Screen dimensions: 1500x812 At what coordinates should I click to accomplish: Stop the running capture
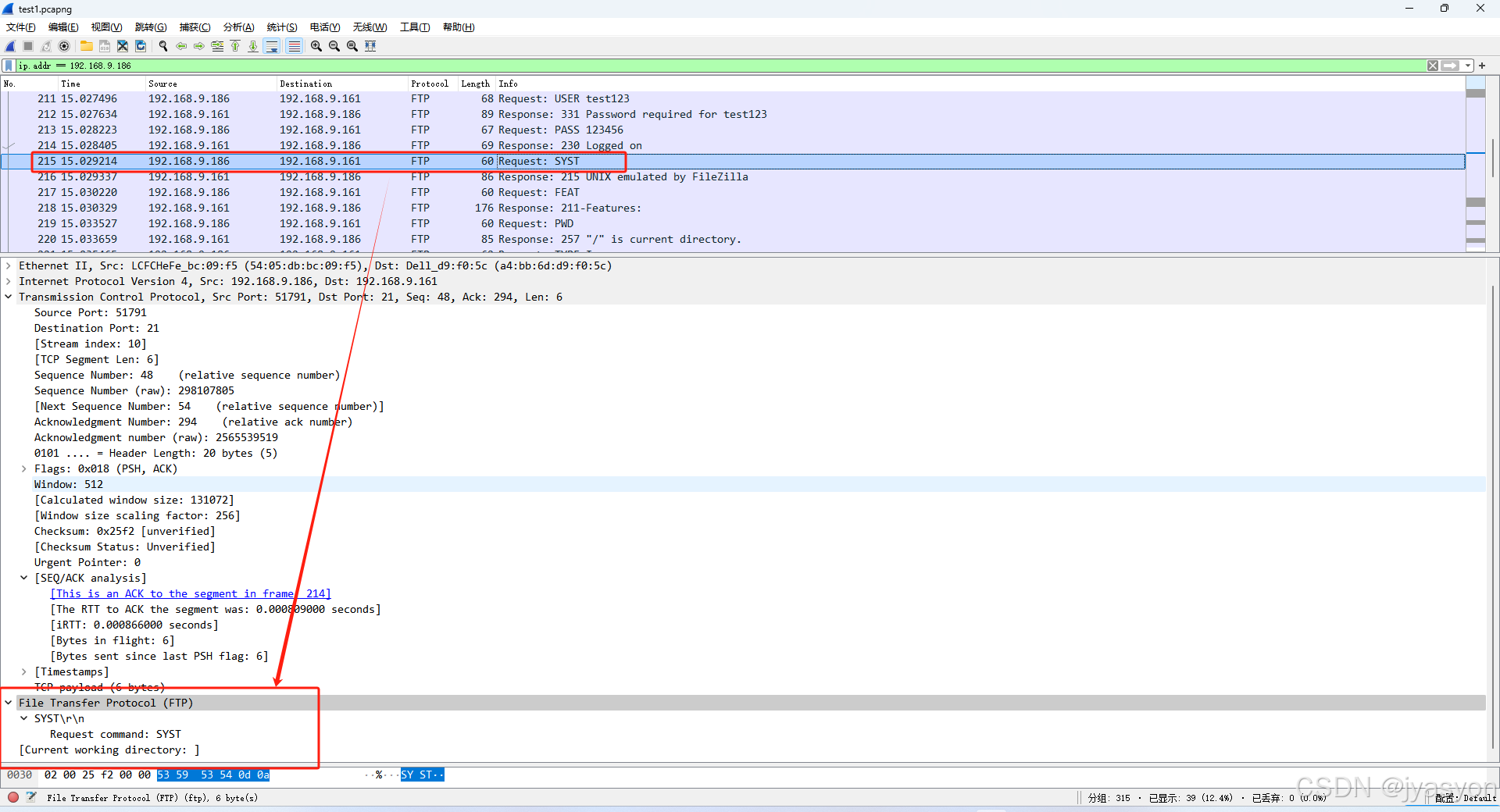(27, 46)
